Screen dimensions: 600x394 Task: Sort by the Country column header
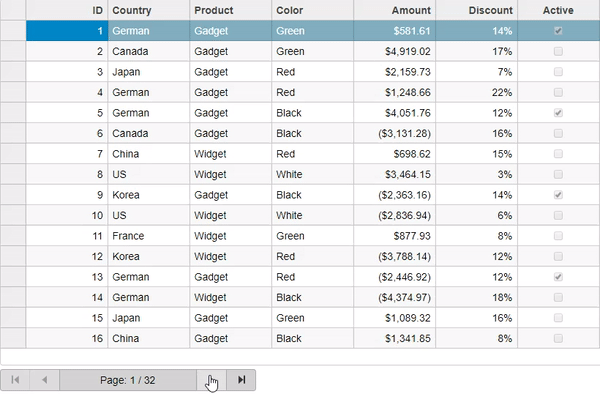coord(149,10)
